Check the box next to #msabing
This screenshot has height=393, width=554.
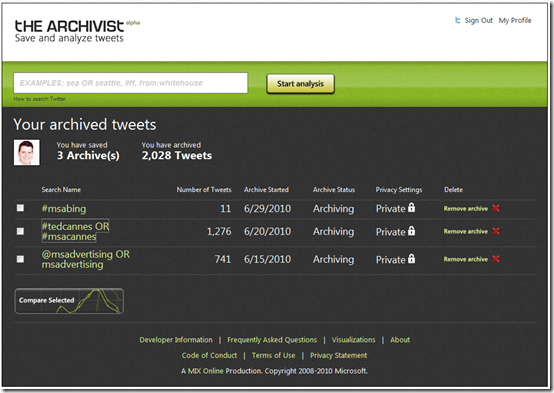pos(20,208)
